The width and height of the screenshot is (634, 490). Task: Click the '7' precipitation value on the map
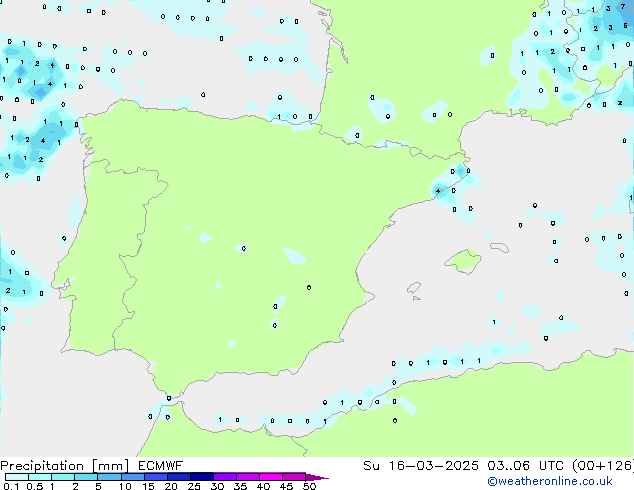click(623, 6)
